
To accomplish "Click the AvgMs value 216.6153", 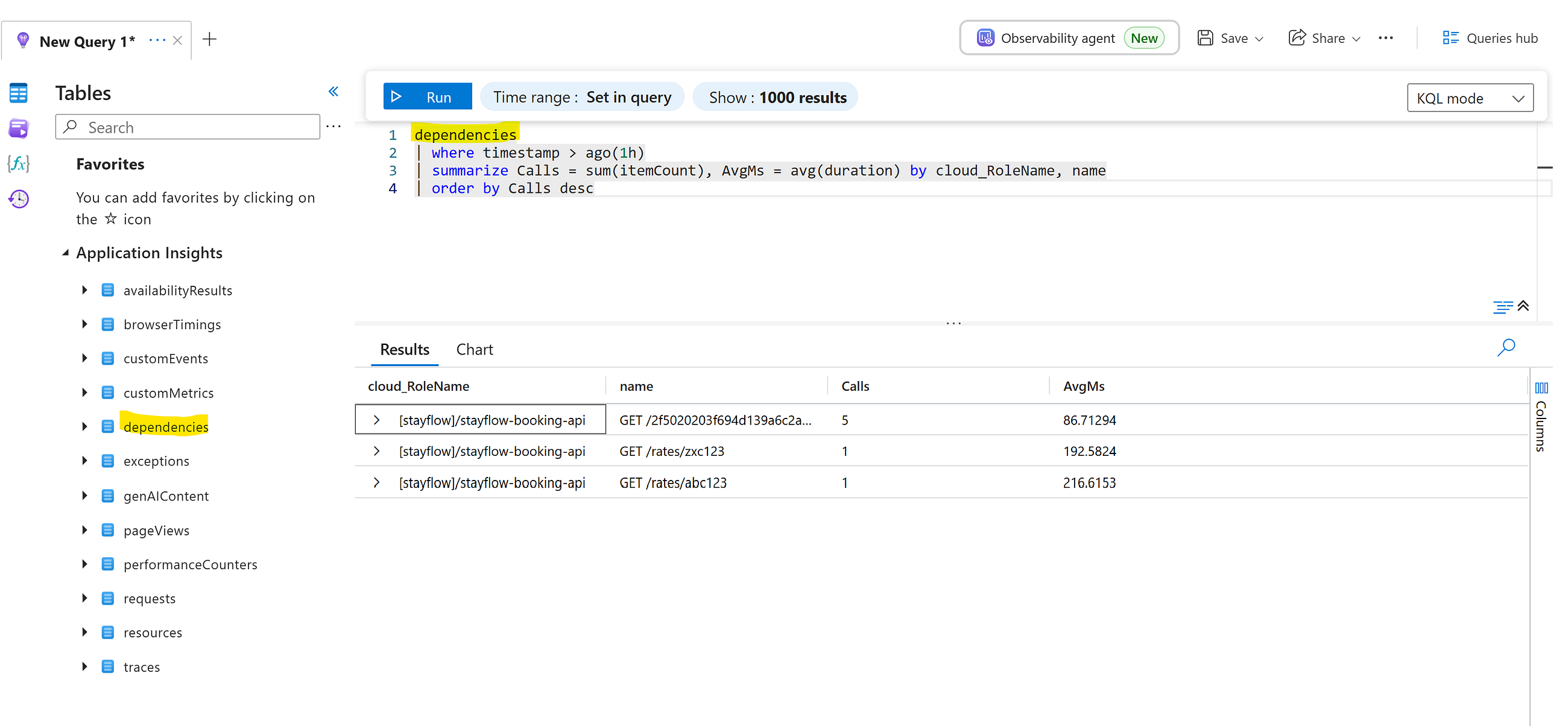I will 1089,482.
